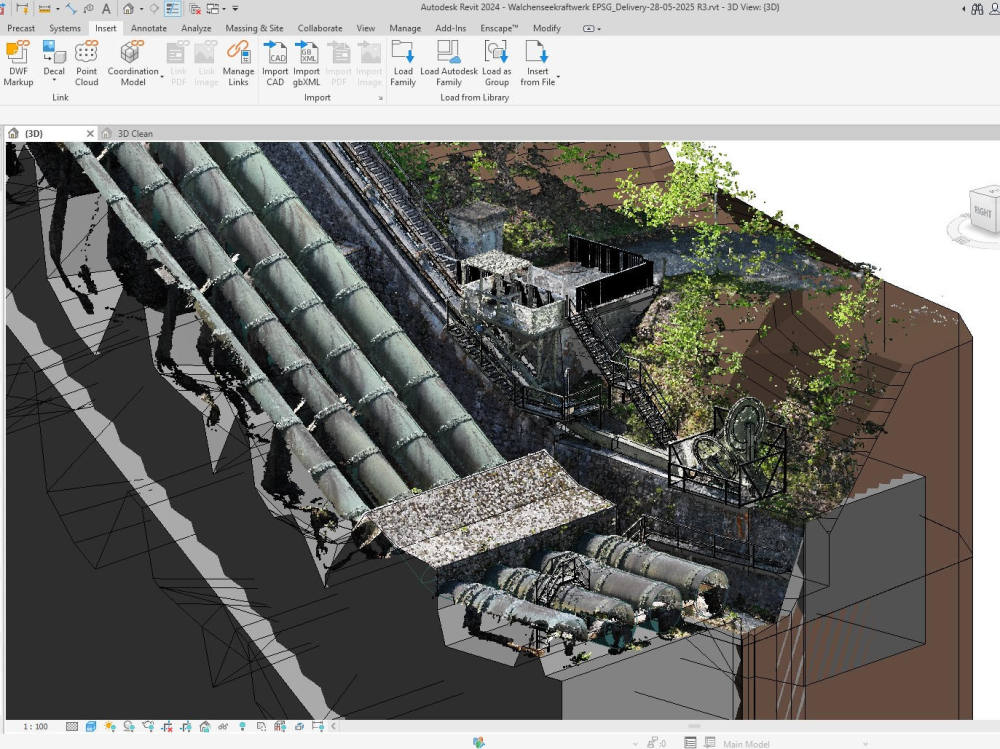Click Visual Style cube icon
The width and height of the screenshot is (1000, 749).
pos(91,727)
